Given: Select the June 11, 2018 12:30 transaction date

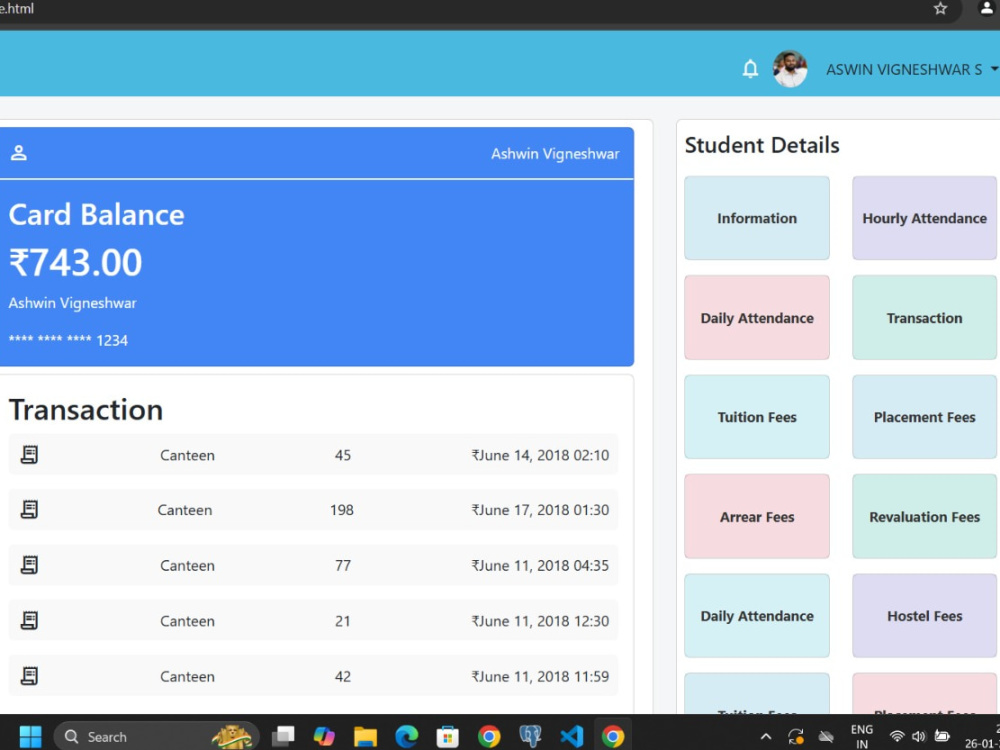Looking at the screenshot, I should tap(540, 621).
